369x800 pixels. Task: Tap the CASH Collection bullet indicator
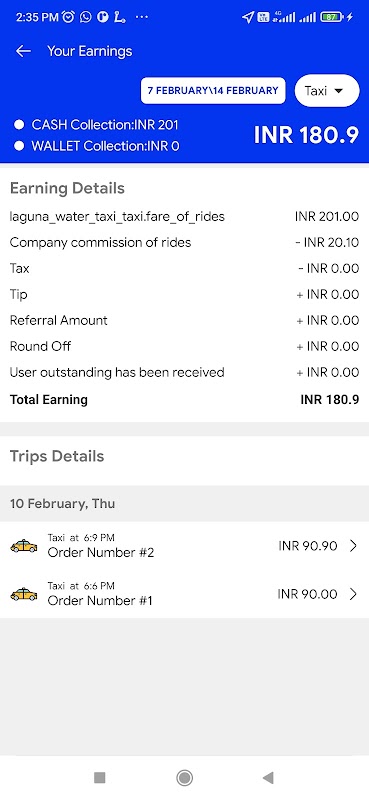click(x=19, y=125)
